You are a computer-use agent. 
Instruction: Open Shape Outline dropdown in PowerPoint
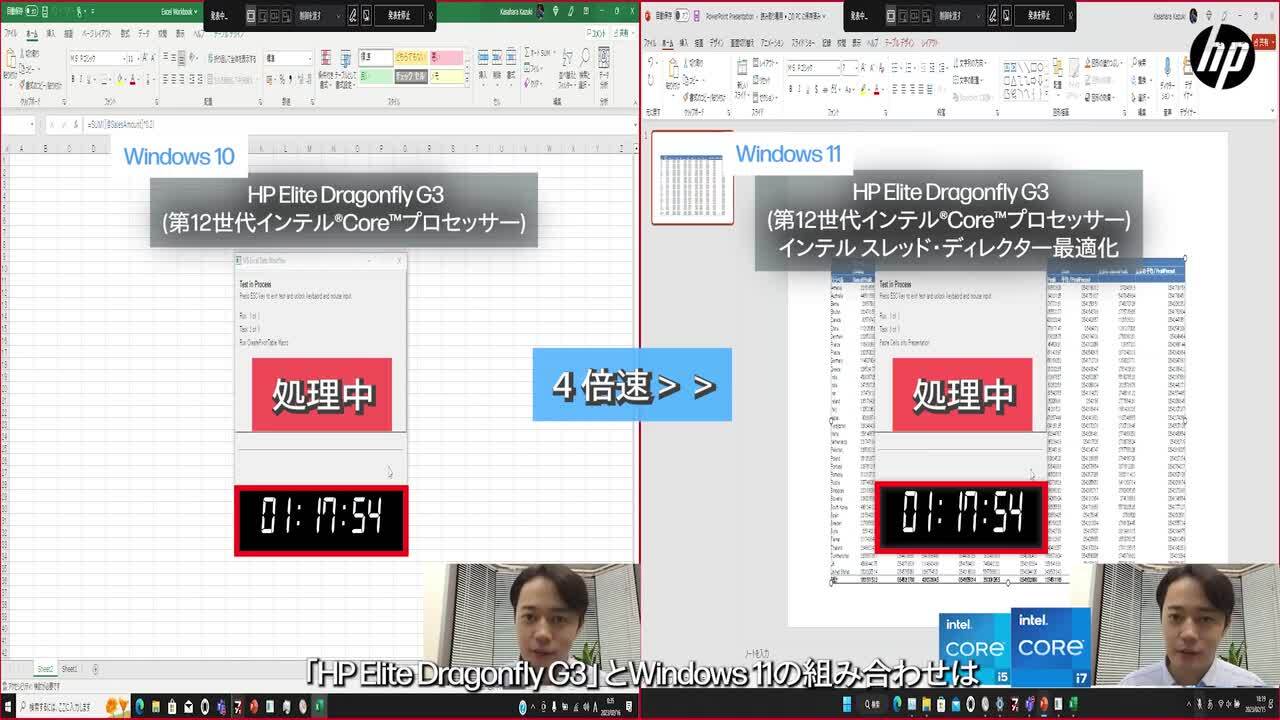click(x=1102, y=80)
